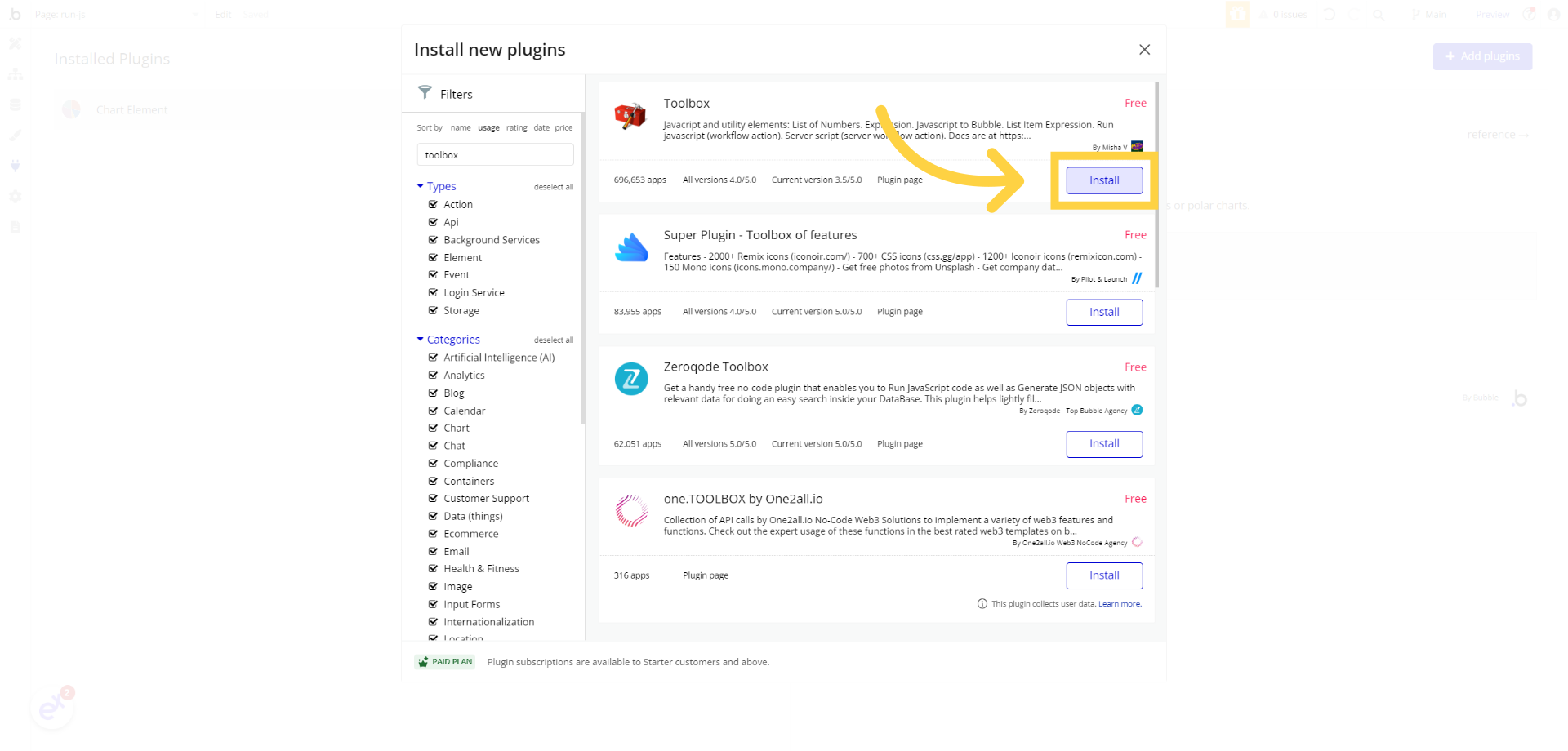Image resolution: width=1568 pixels, height=751 pixels.
Task: Open the Learn more link about user data
Action: (x=1120, y=604)
